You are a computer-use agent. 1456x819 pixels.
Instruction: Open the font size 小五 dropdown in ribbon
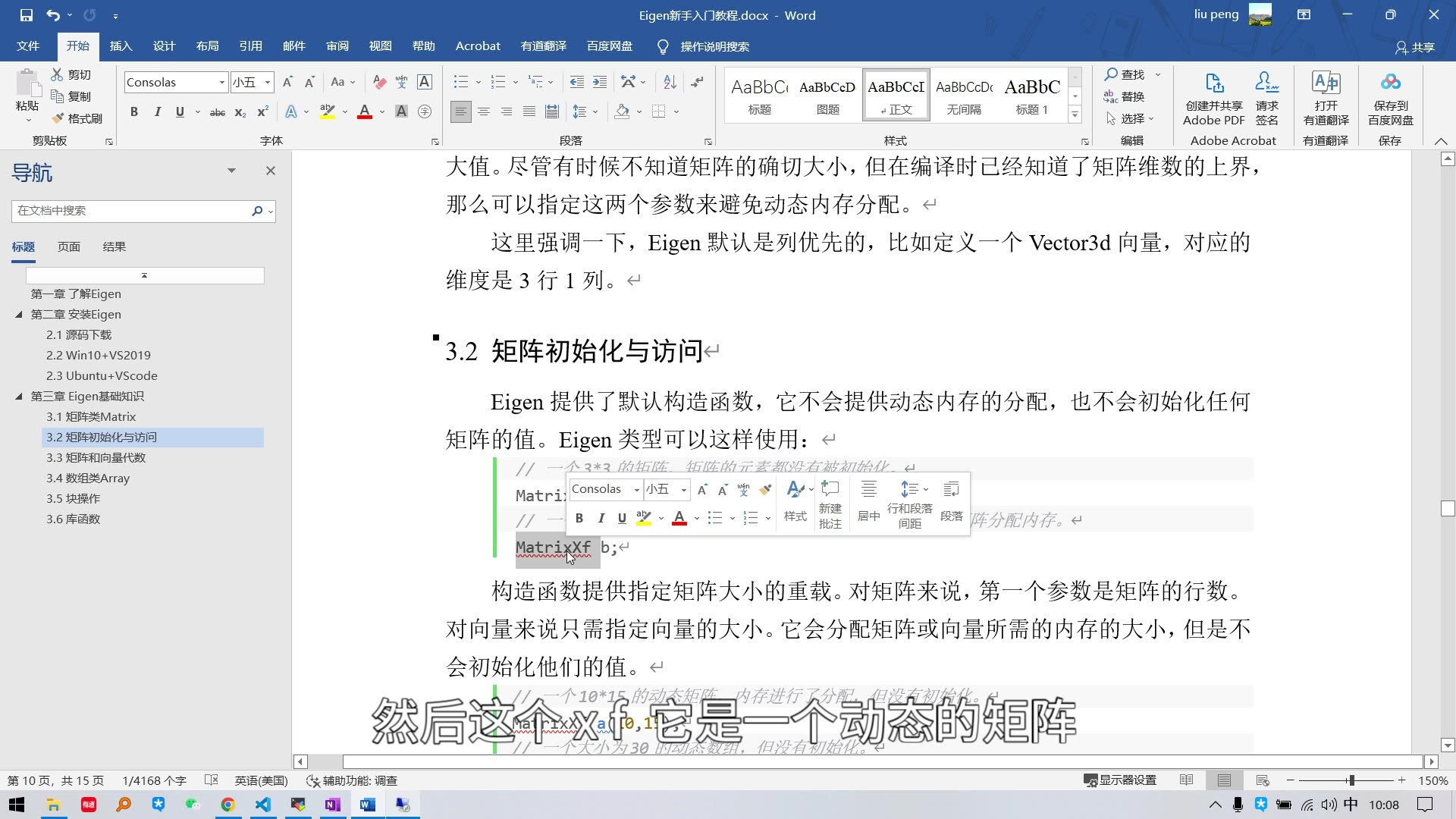click(x=268, y=82)
